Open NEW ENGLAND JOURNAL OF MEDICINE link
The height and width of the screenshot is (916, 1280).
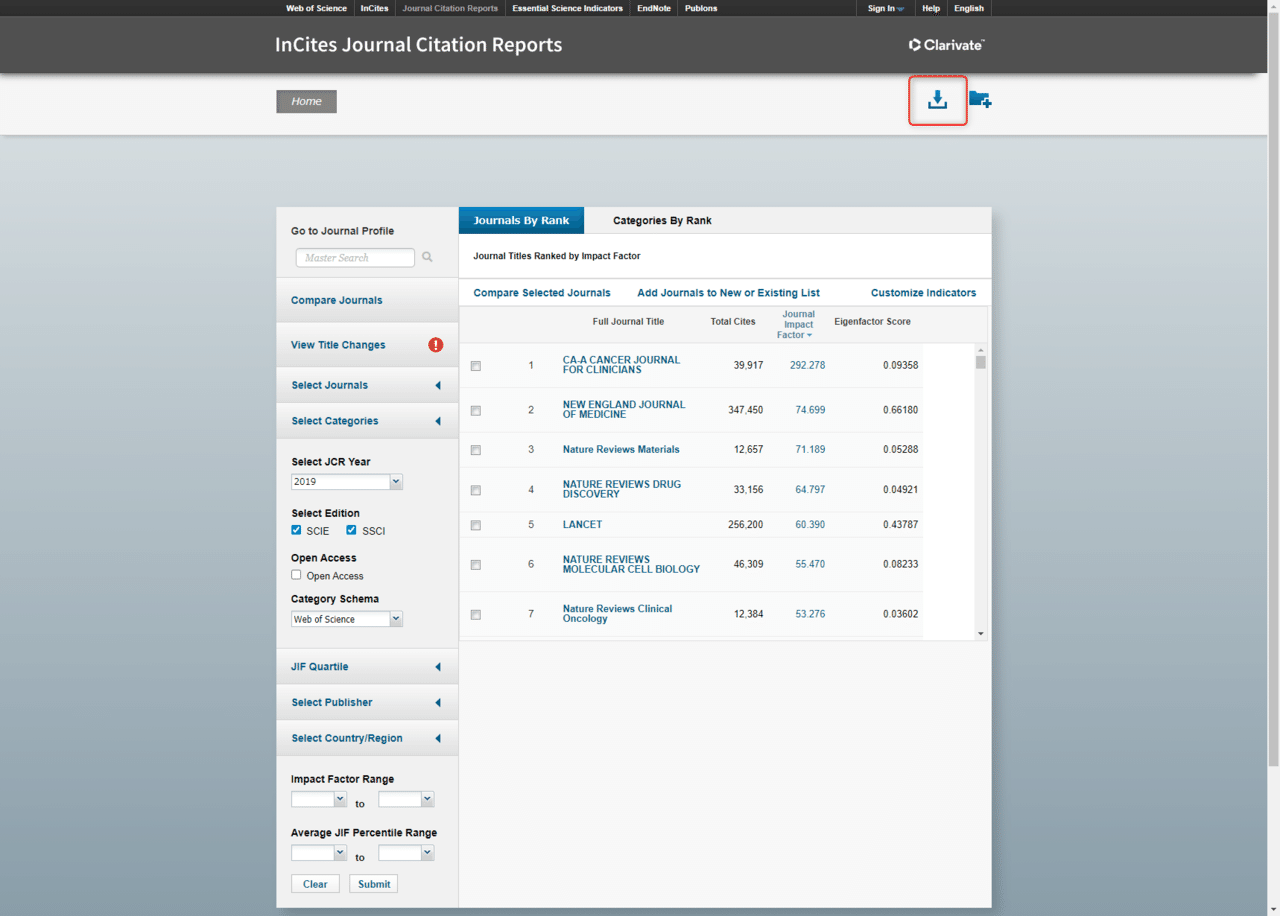[624, 410]
